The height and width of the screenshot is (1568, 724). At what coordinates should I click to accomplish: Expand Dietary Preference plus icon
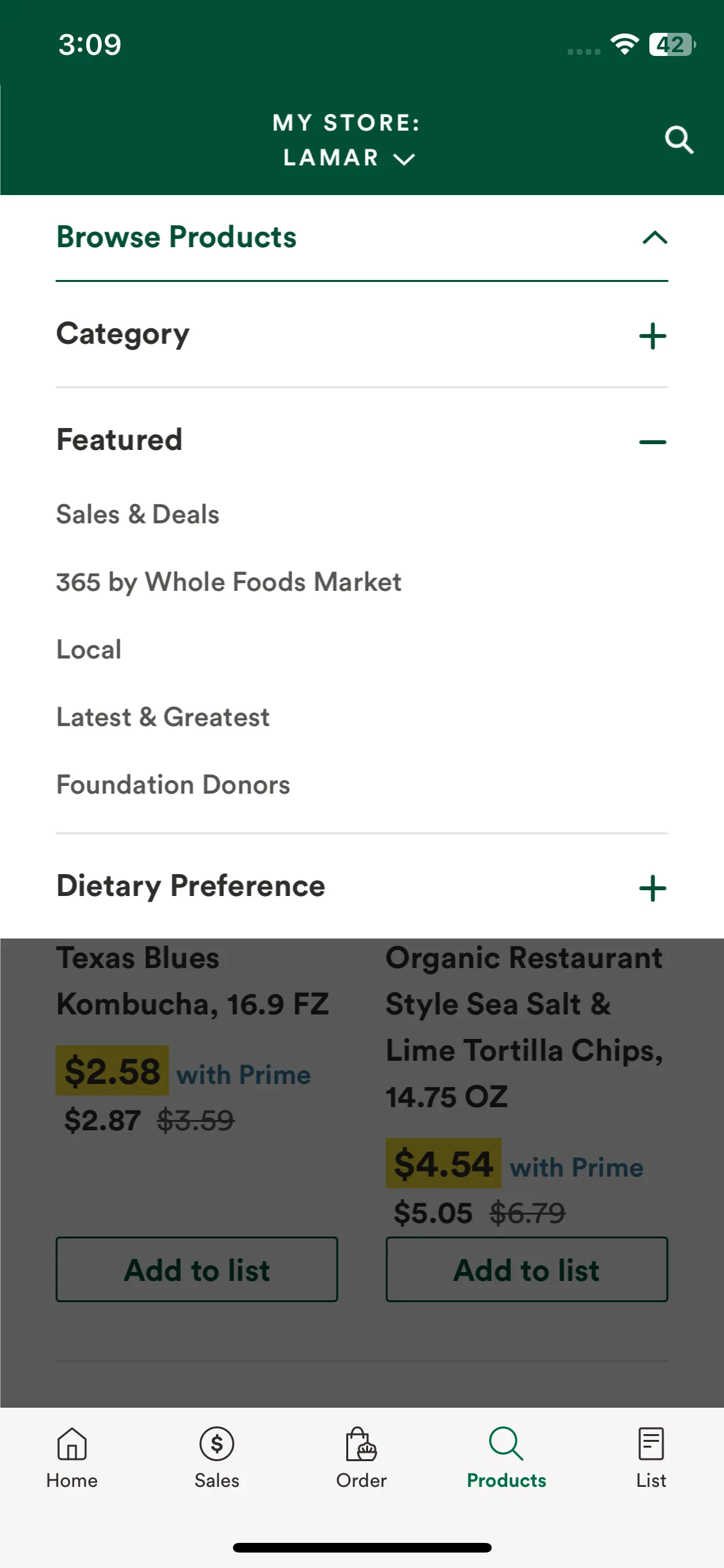(x=653, y=888)
